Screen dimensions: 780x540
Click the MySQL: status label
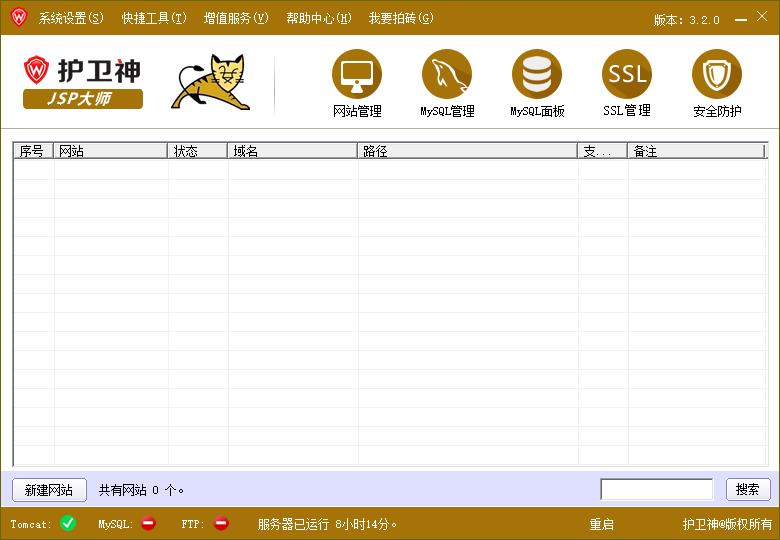[115, 524]
